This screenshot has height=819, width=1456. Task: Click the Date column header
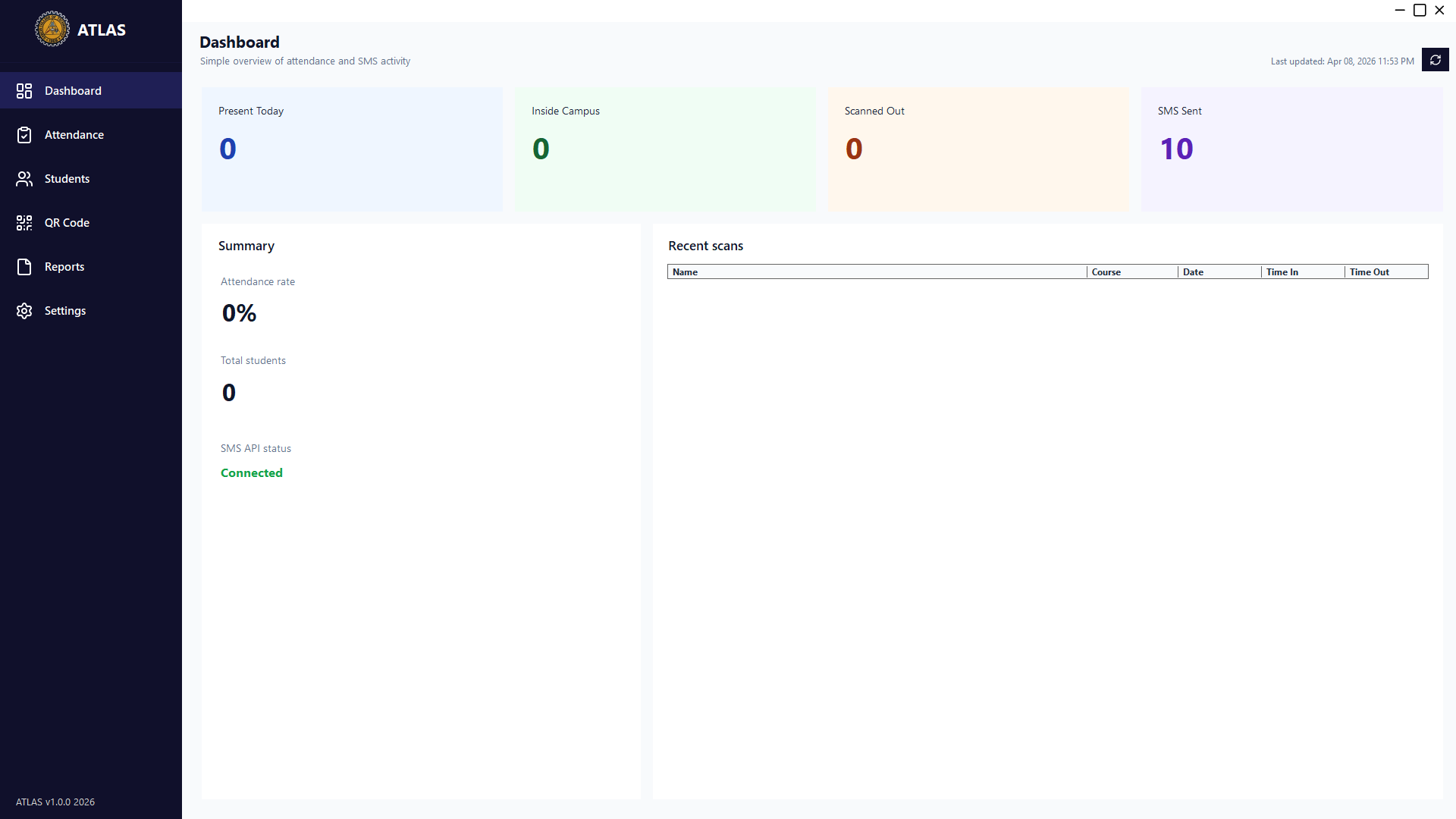[x=1219, y=272]
